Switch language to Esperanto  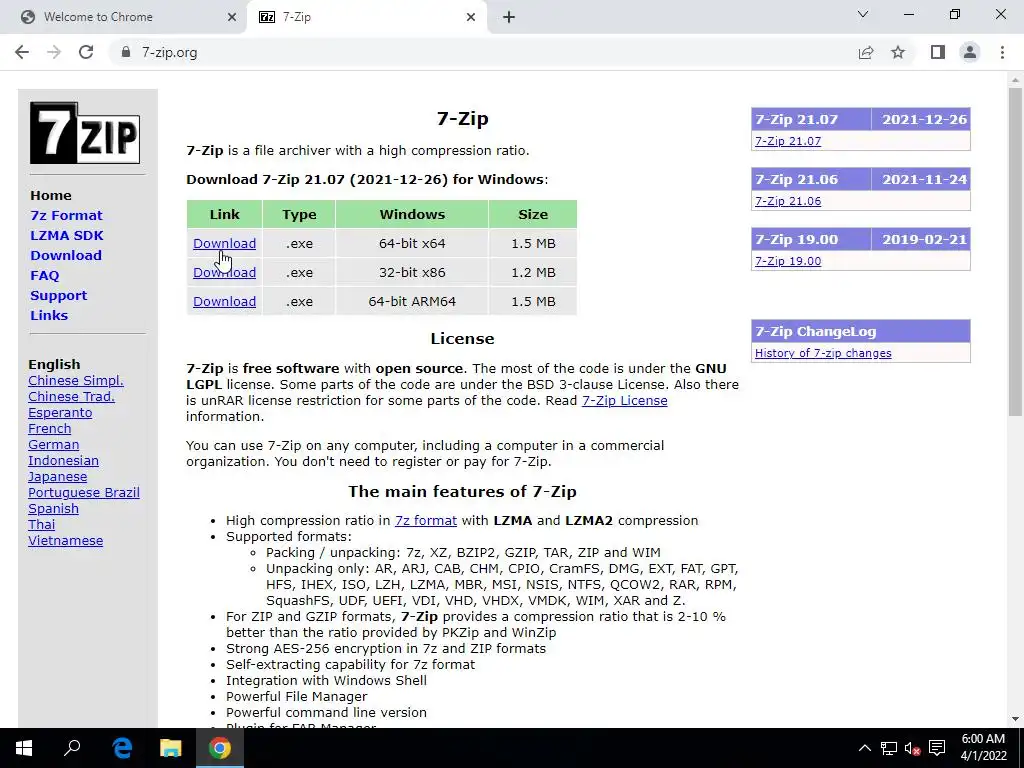(x=60, y=413)
